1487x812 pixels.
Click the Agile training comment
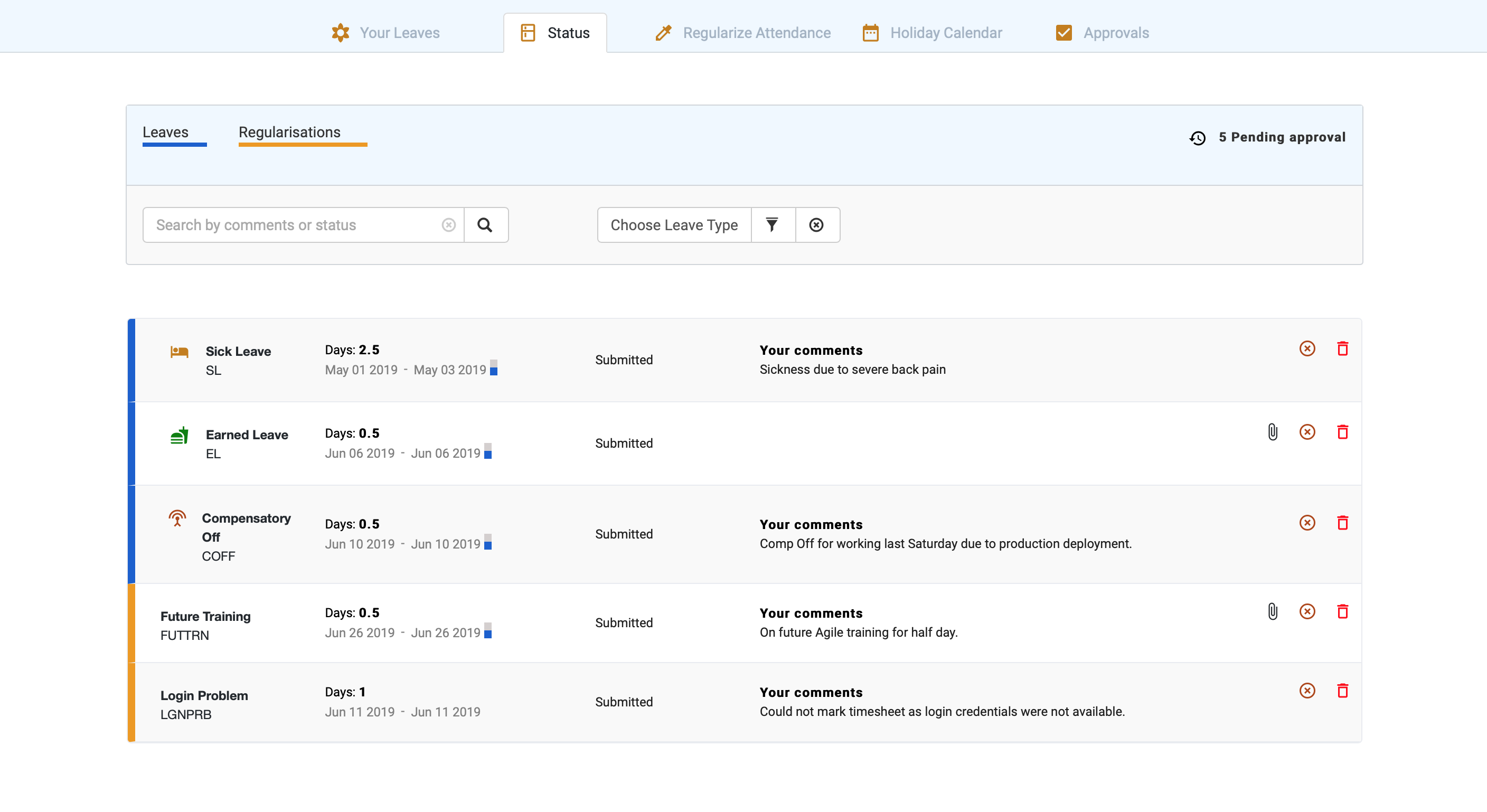[x=859, y=632]
